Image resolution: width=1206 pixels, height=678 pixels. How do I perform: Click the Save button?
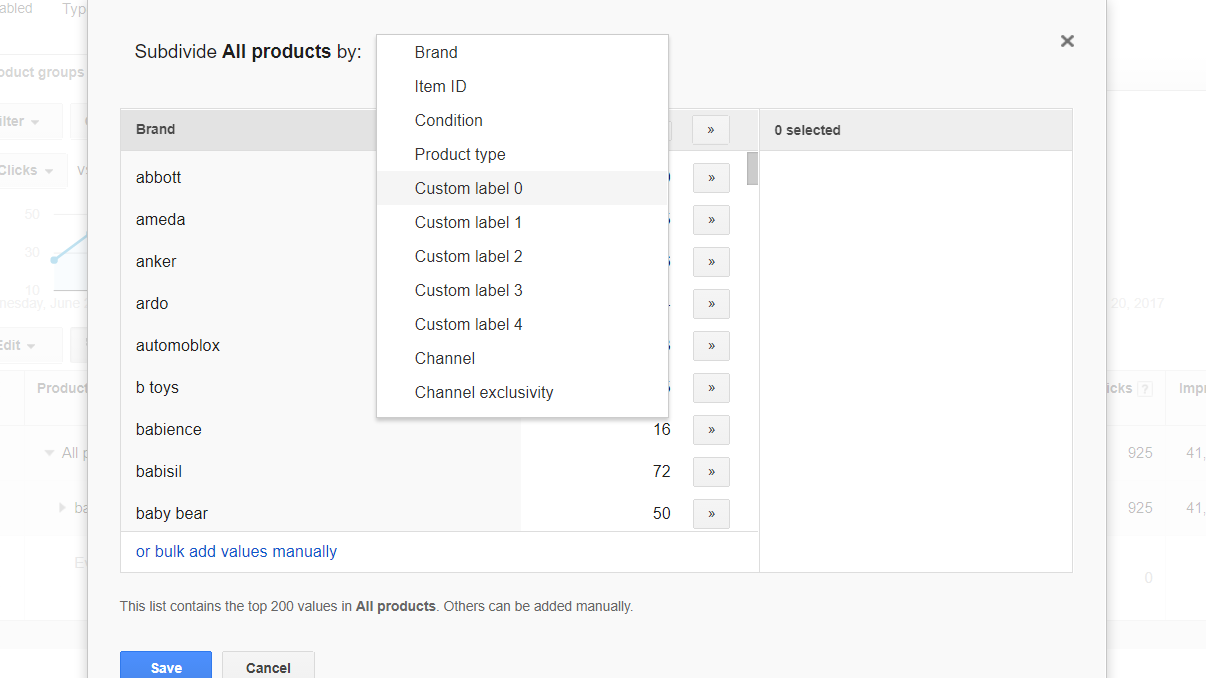[x=166, y=667]
